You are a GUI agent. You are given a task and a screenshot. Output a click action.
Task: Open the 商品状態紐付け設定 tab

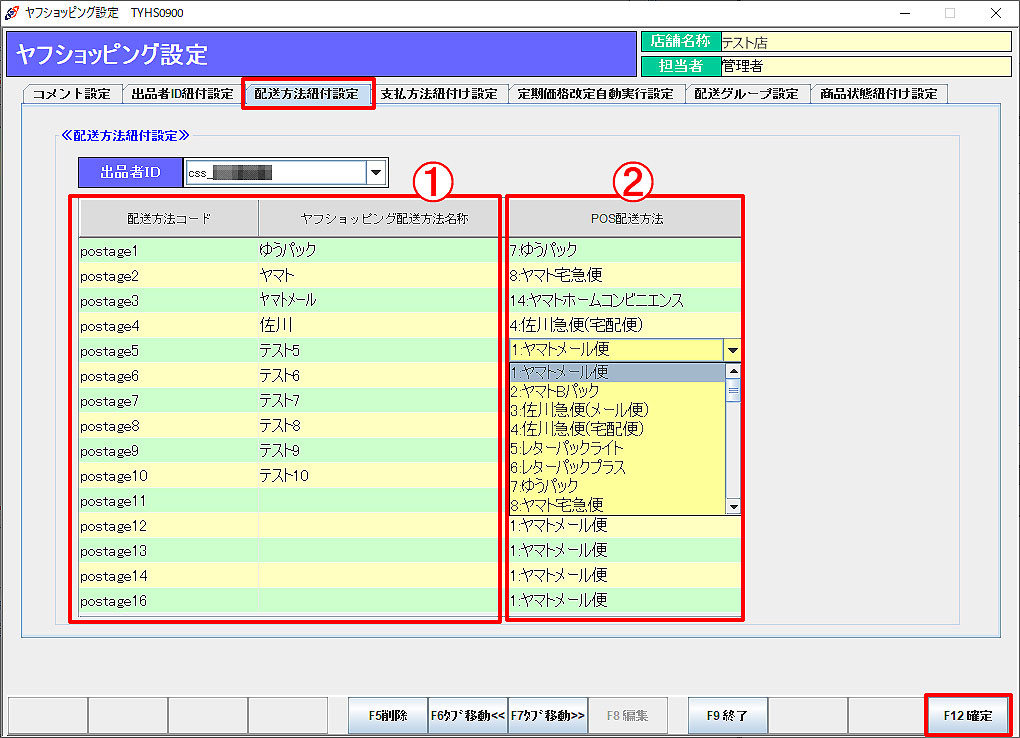click(878, 94)
